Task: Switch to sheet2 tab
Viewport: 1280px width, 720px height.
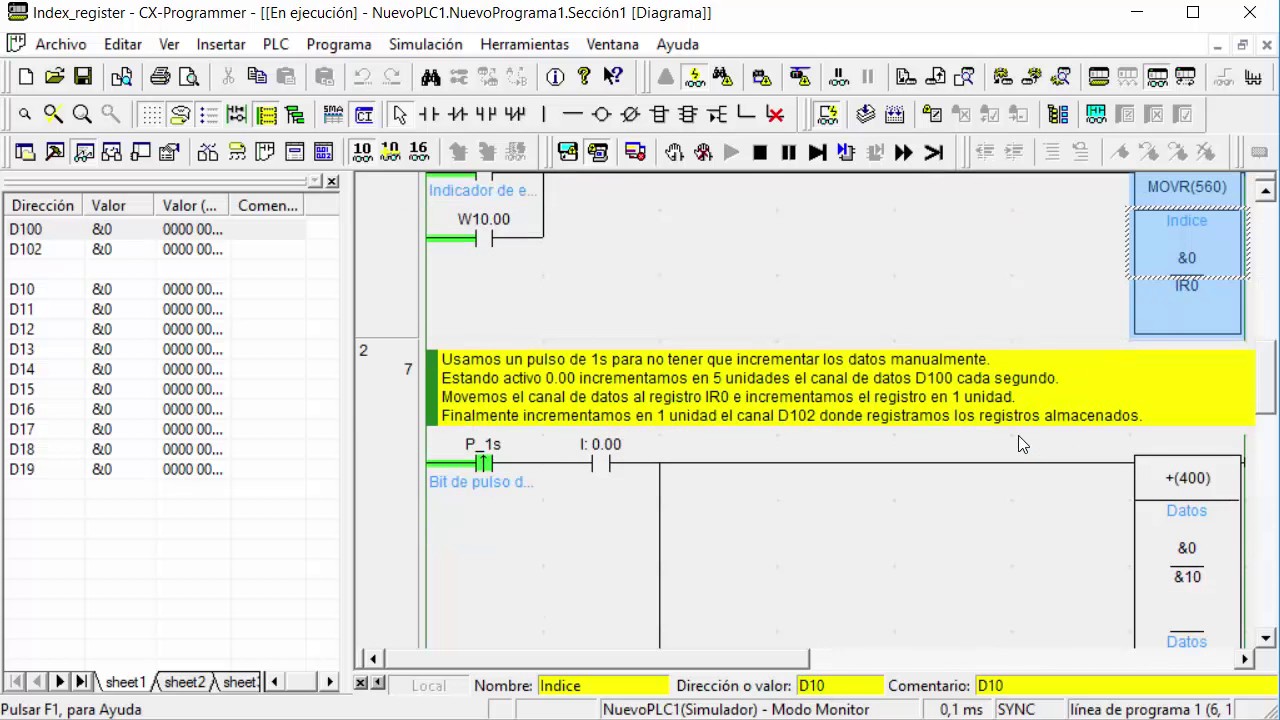Action: pyautogui.click(x=184, y=682)
